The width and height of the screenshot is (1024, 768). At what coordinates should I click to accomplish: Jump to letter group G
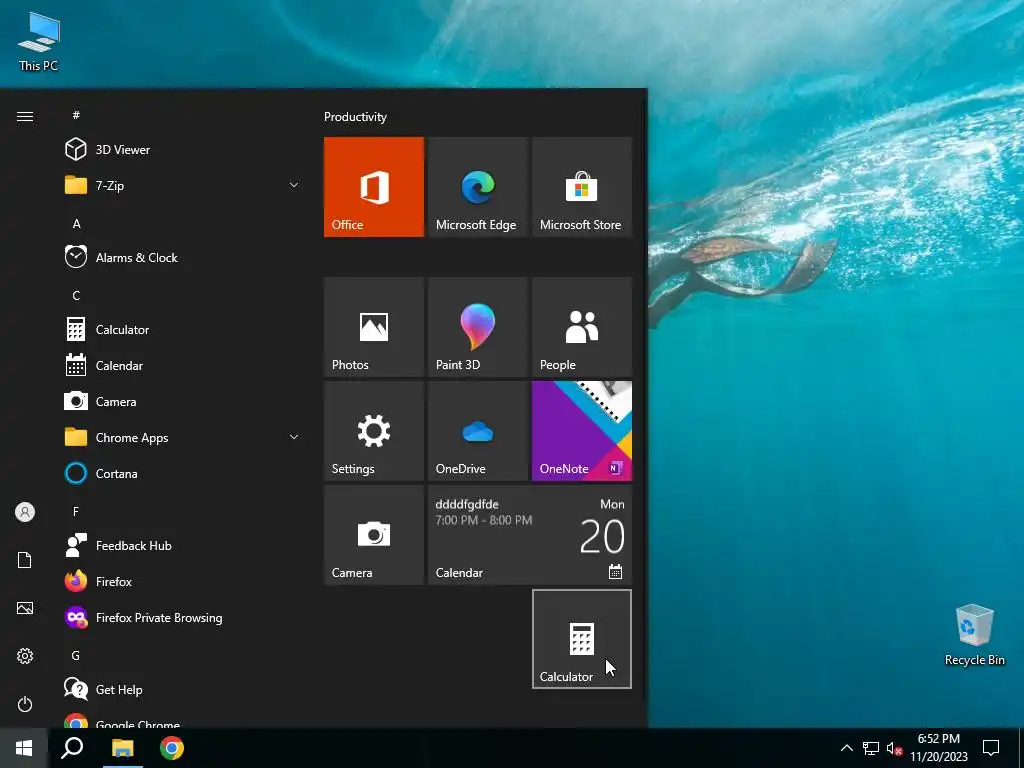click(x=76, y=655)
